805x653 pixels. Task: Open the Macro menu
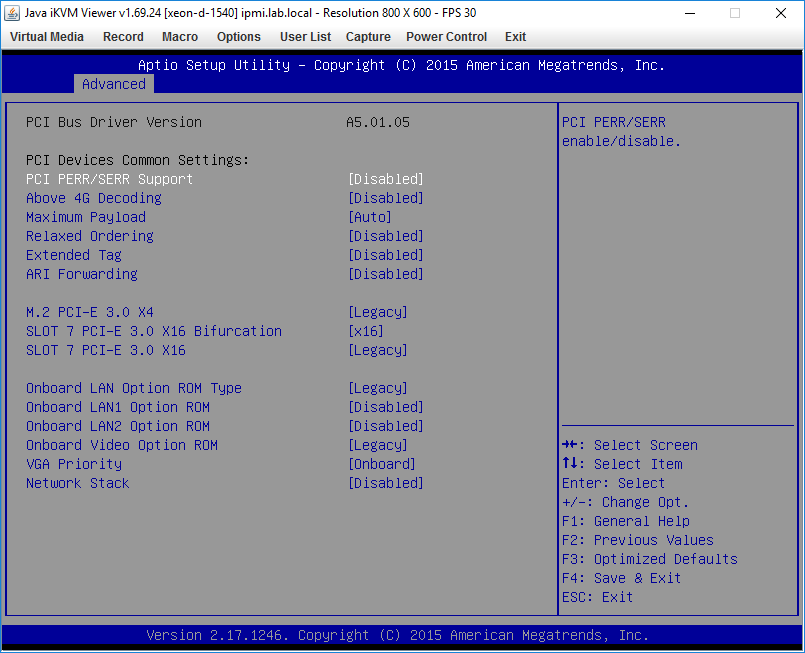click(x=180, y=37)
